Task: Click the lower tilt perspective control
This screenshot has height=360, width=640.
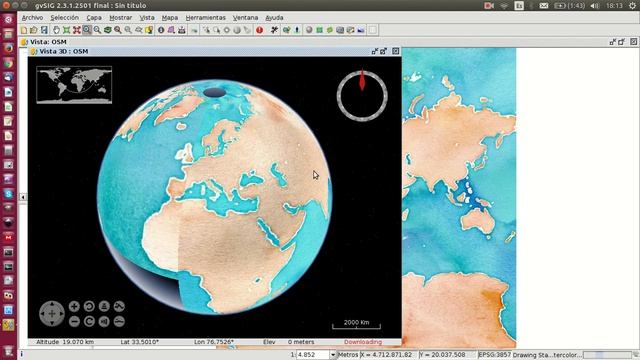Action: (104, 322)
